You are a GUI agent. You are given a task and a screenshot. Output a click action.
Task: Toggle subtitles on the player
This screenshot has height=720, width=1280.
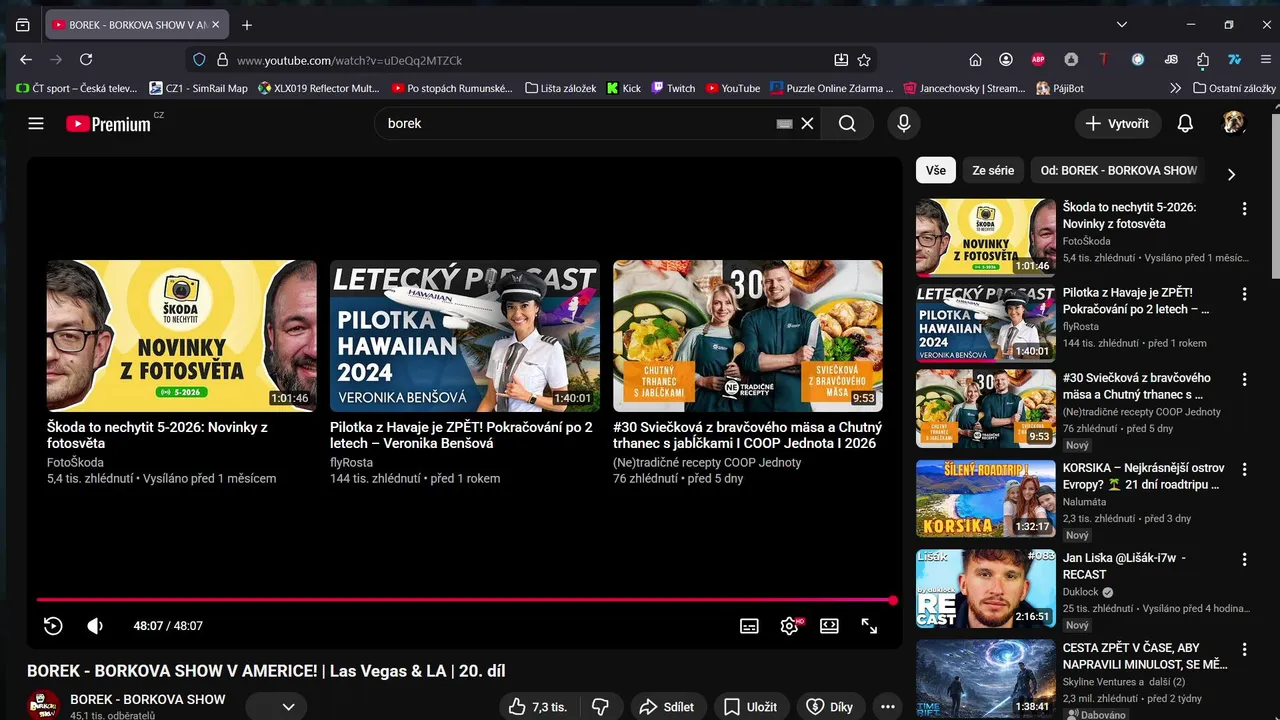pyautogui.click(x=749, y=626)
